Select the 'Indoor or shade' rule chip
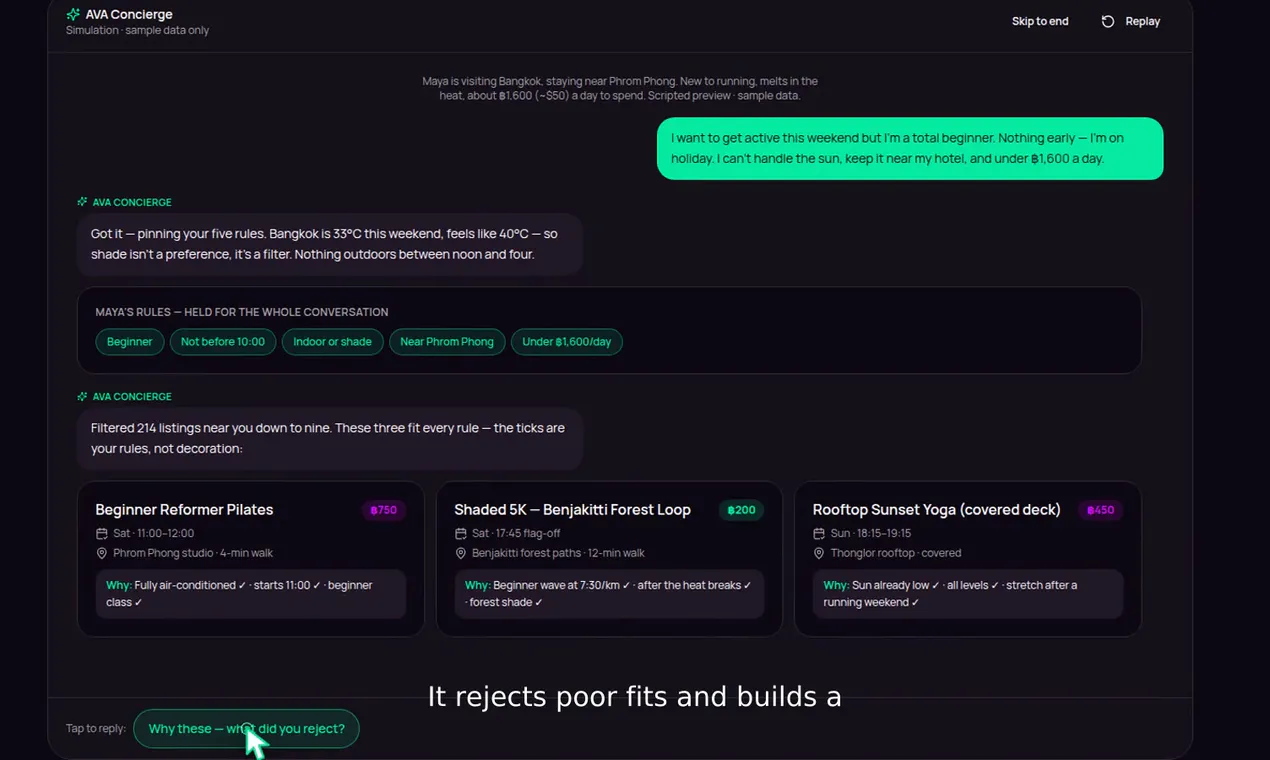 click(332, 342)
